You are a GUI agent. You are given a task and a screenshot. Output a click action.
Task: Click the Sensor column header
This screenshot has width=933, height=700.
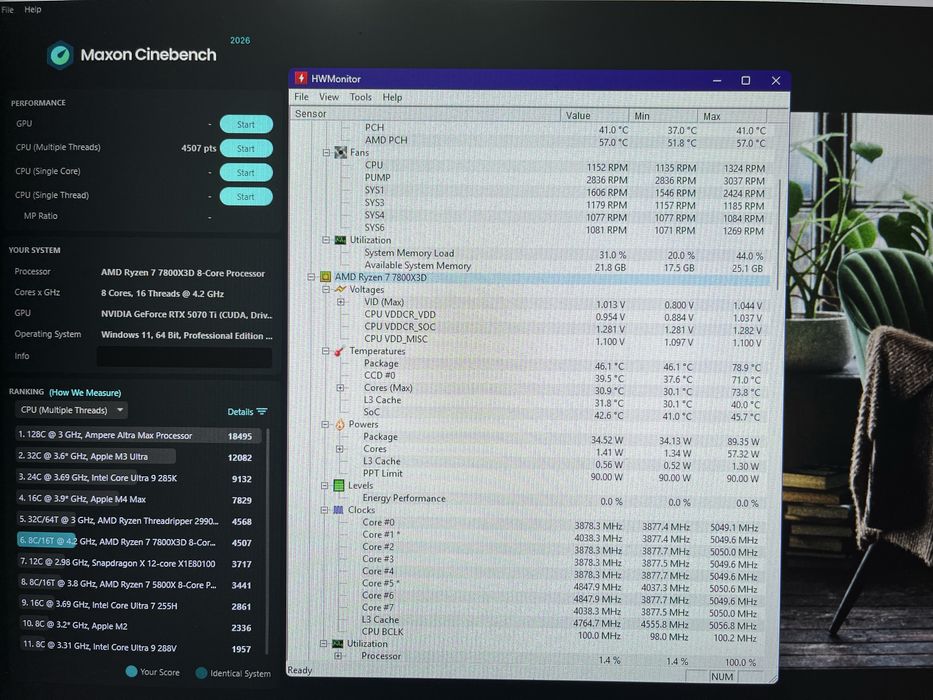click(x=425, y=114)
